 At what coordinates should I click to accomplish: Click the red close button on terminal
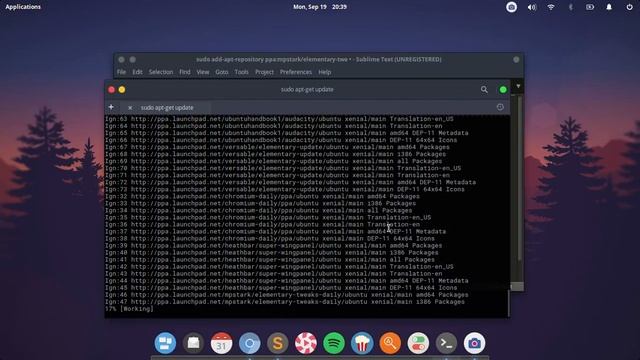coord(111,89)
